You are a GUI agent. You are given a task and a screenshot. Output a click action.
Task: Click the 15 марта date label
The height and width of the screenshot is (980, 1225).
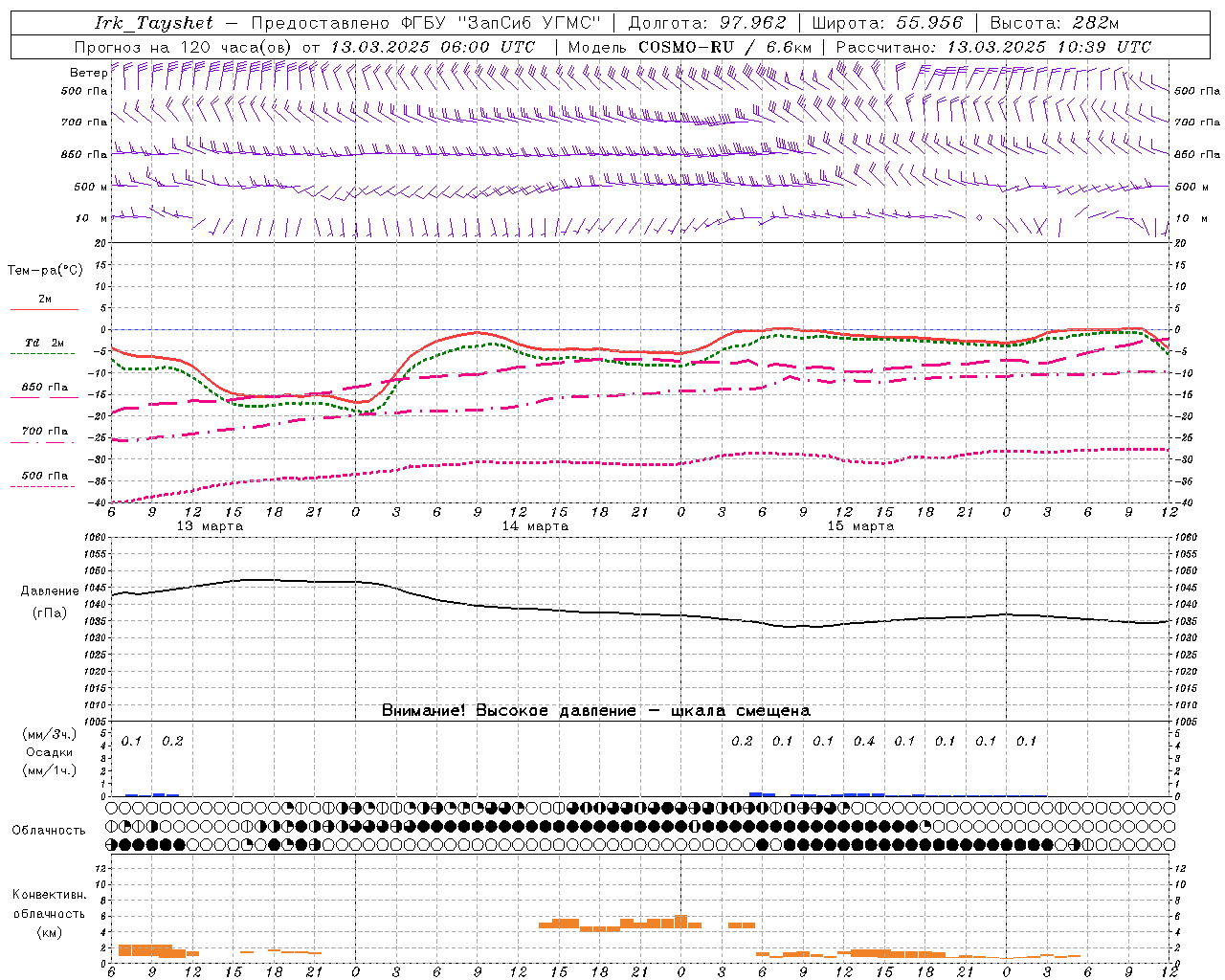(x=860, y=526)
